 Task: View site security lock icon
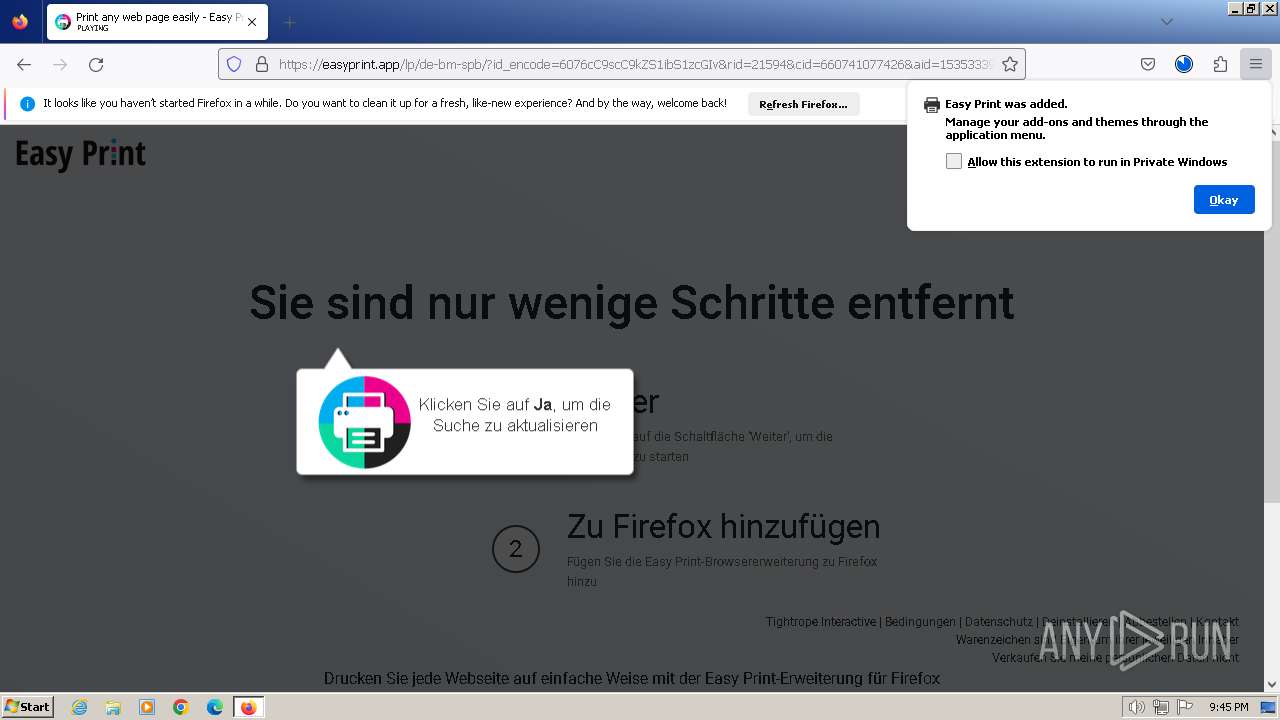[x=262, y=64]
